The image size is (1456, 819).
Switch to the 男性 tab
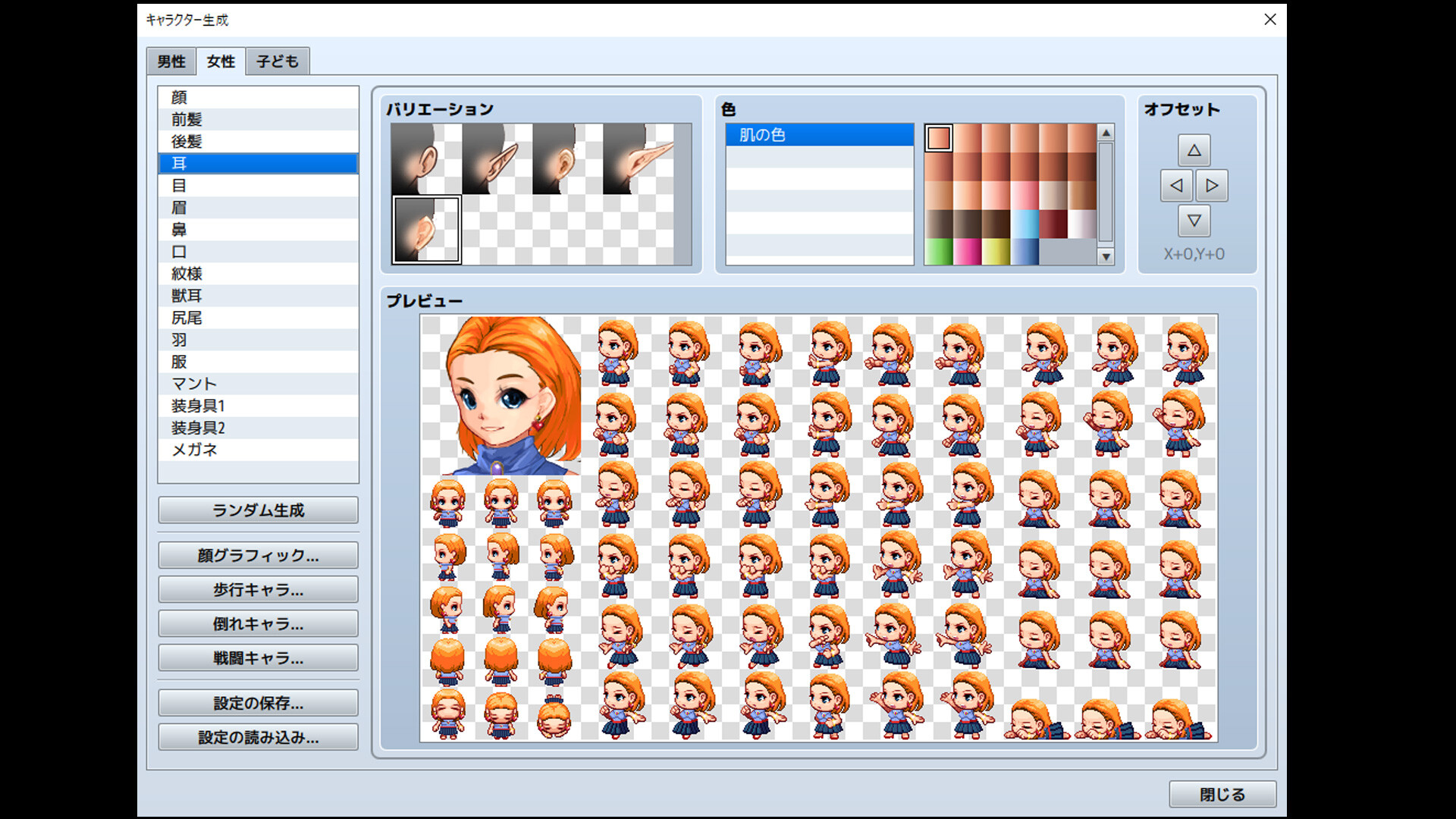point(171,61)
